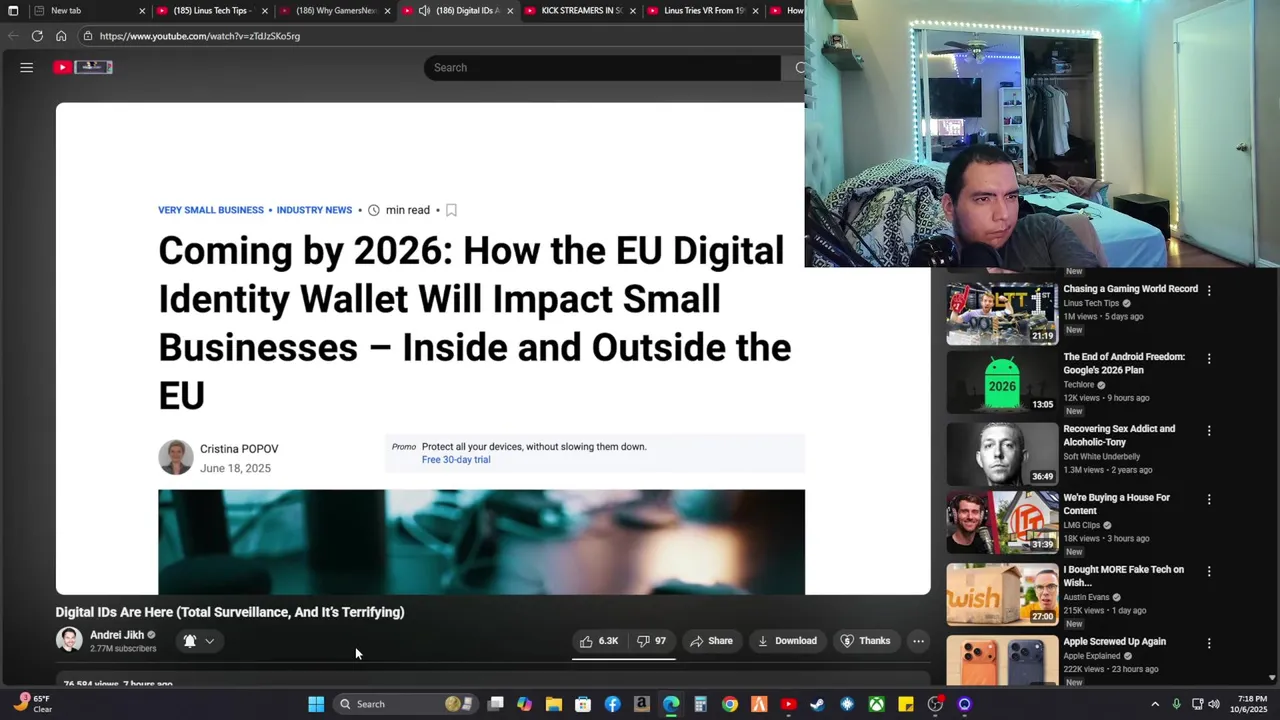Open YouTube app icon in taskbar
This screenshot has height=720, width=1280.
788,704
